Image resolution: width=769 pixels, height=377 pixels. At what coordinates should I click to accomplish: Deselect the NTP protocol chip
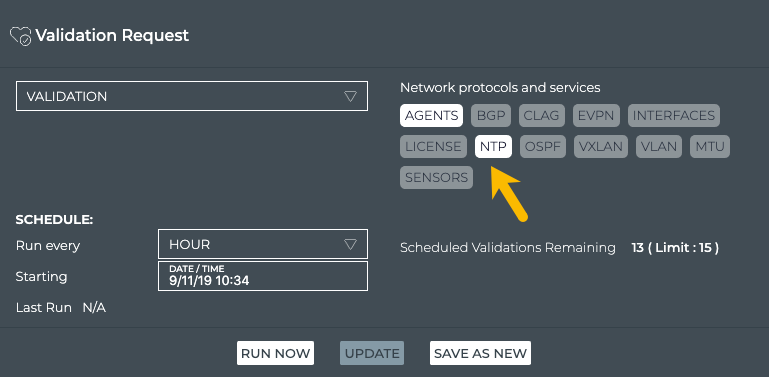(493, 147)
